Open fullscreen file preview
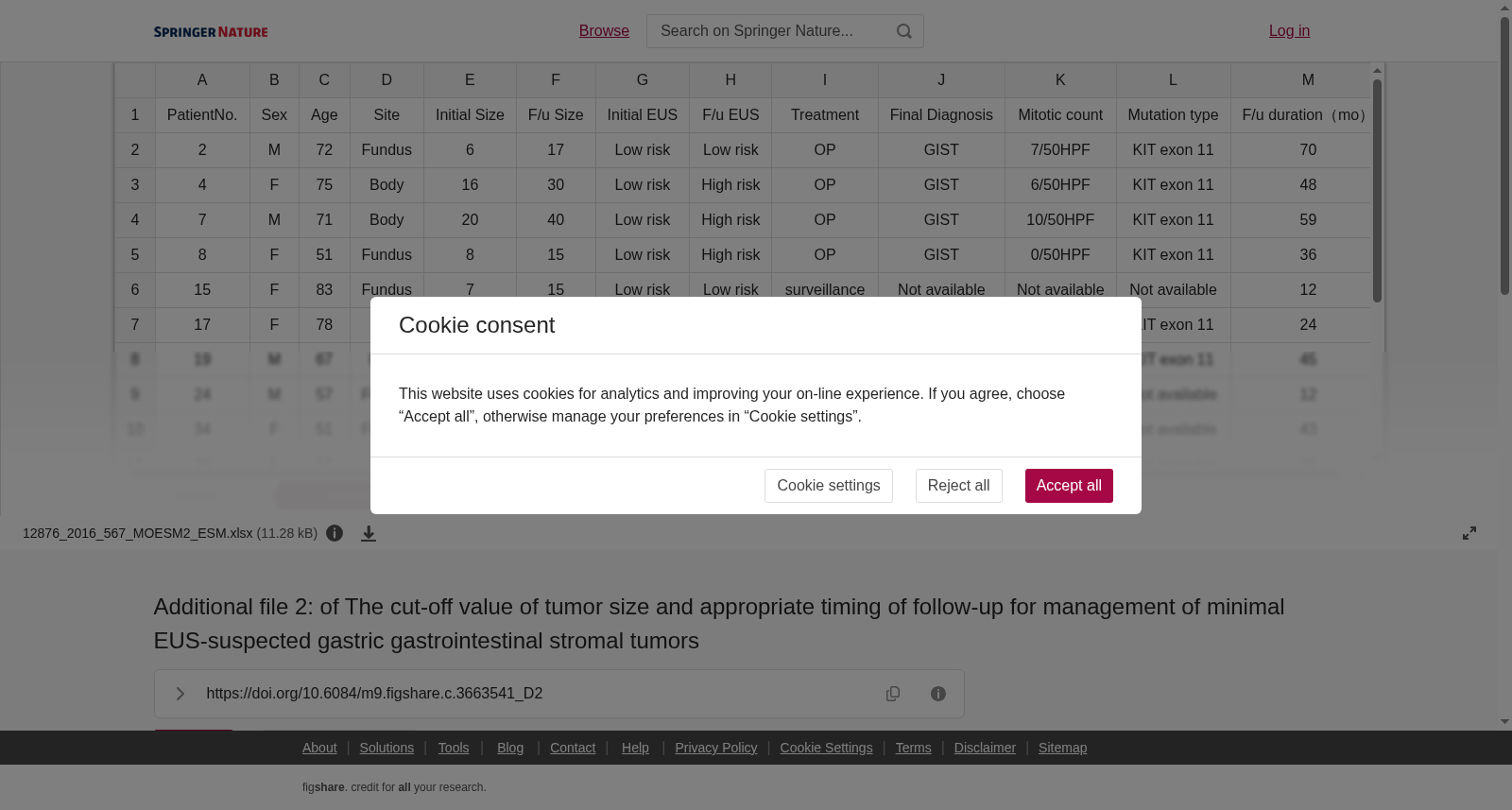This screenshot has width=1512, height=810. coord(1469,533)
